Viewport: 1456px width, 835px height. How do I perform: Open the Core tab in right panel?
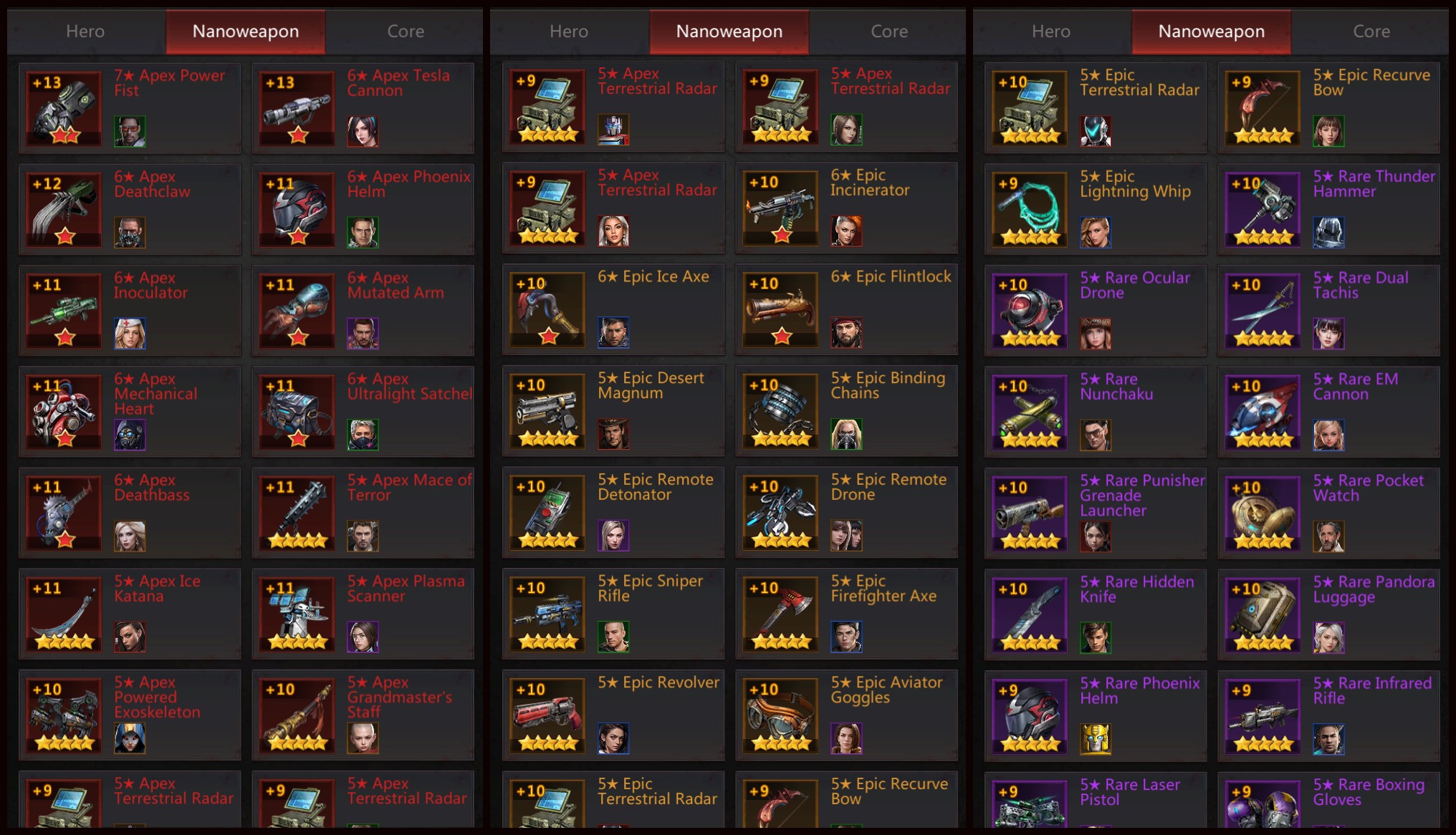(1371, 32)
